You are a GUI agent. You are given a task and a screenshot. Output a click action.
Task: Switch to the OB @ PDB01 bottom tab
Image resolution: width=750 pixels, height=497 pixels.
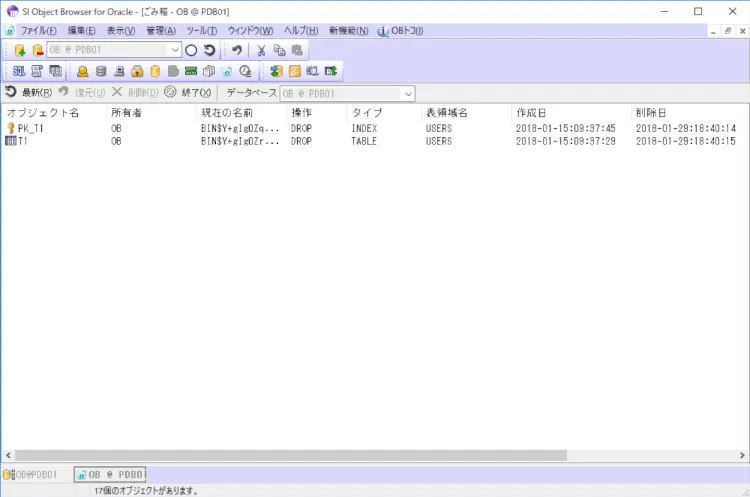(110, 475)
